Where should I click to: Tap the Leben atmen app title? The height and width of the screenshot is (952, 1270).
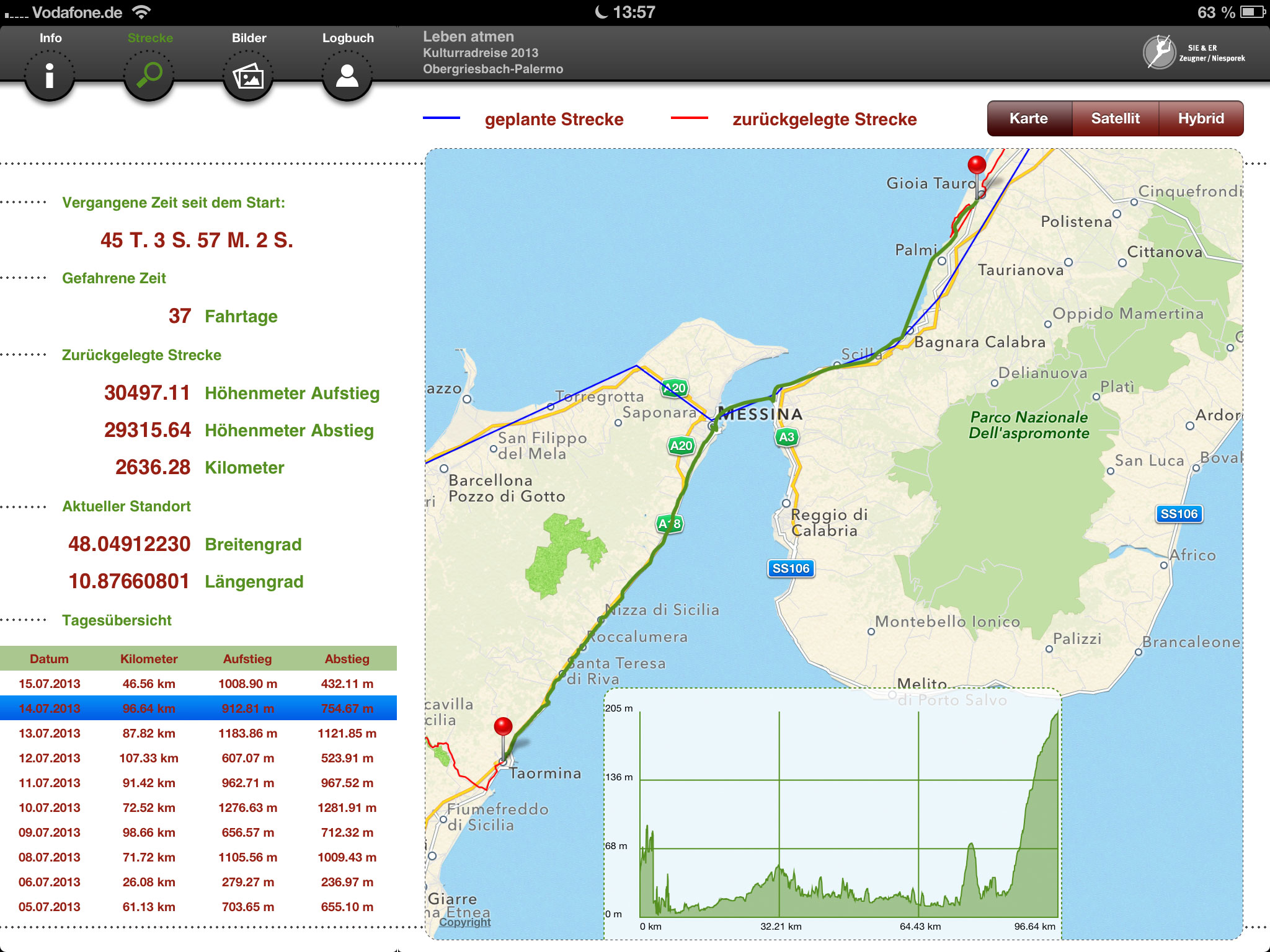point(468,37)
